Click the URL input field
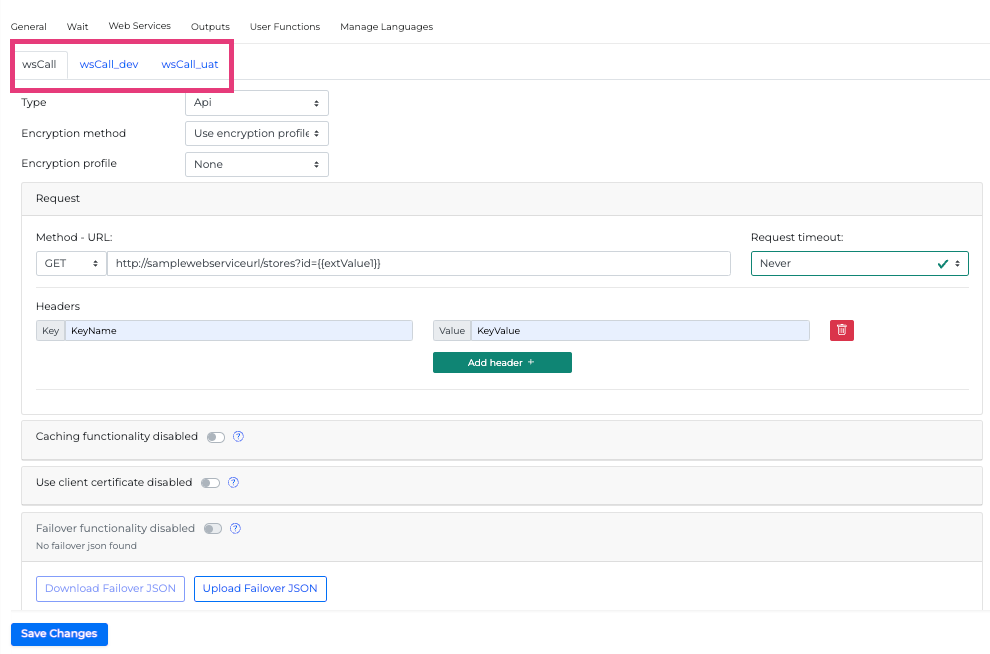This screenshot has width=990, height=654. [x=418, y=263]
